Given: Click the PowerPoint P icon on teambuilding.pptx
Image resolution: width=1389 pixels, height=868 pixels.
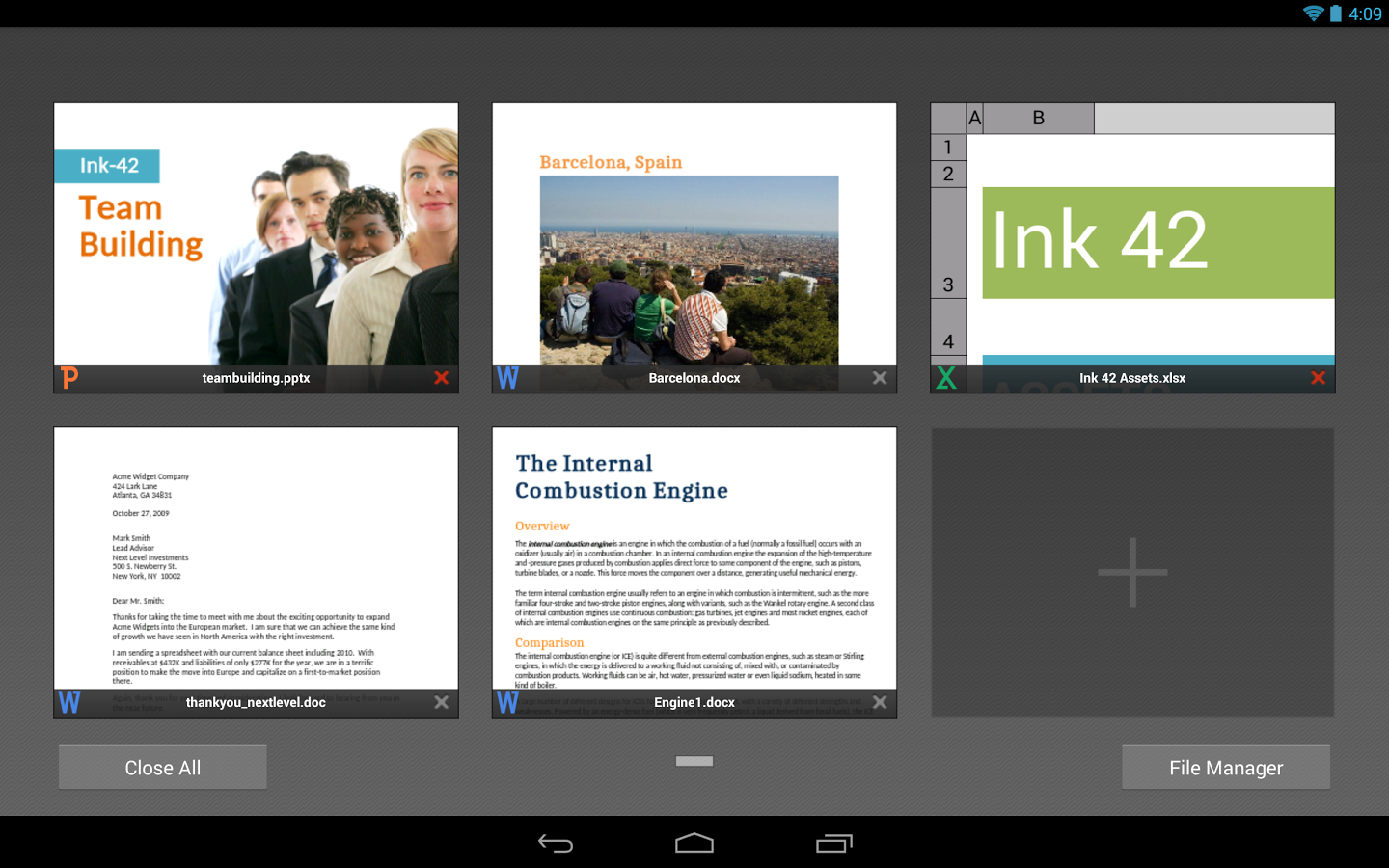Looking at the screenshot, I should pos(69,378).
